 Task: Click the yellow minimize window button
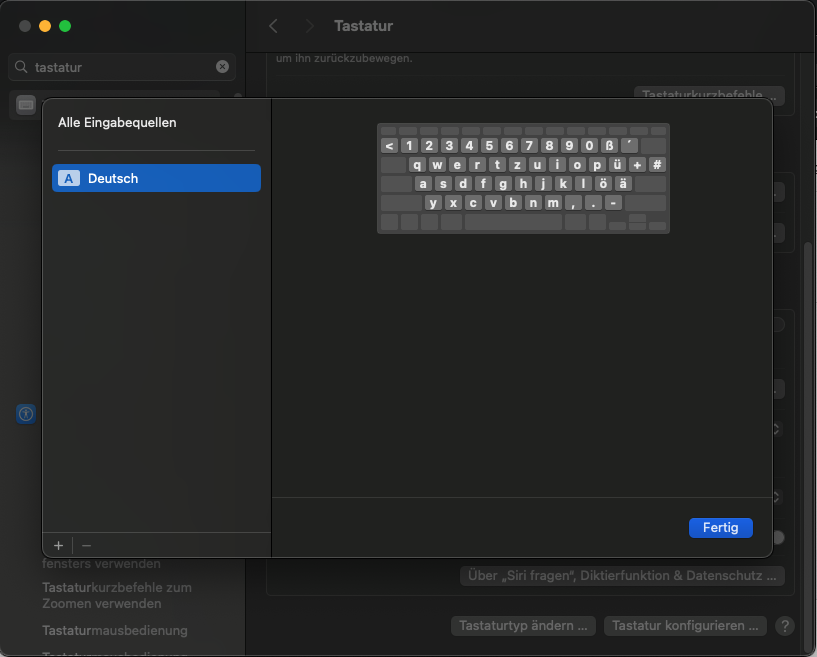tap(45, 26)
